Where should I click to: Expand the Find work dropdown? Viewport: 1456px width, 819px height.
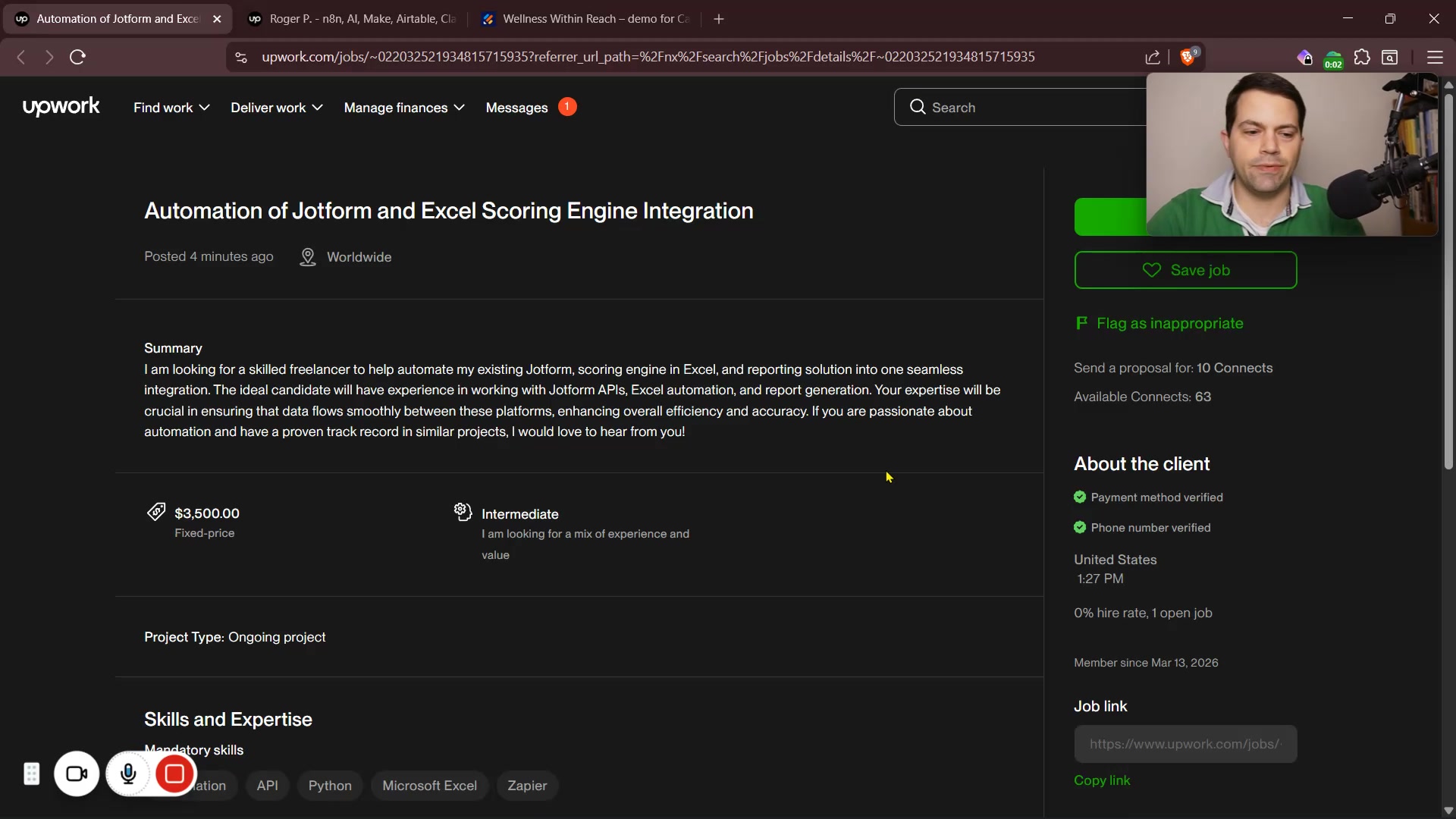coord(171,108)
